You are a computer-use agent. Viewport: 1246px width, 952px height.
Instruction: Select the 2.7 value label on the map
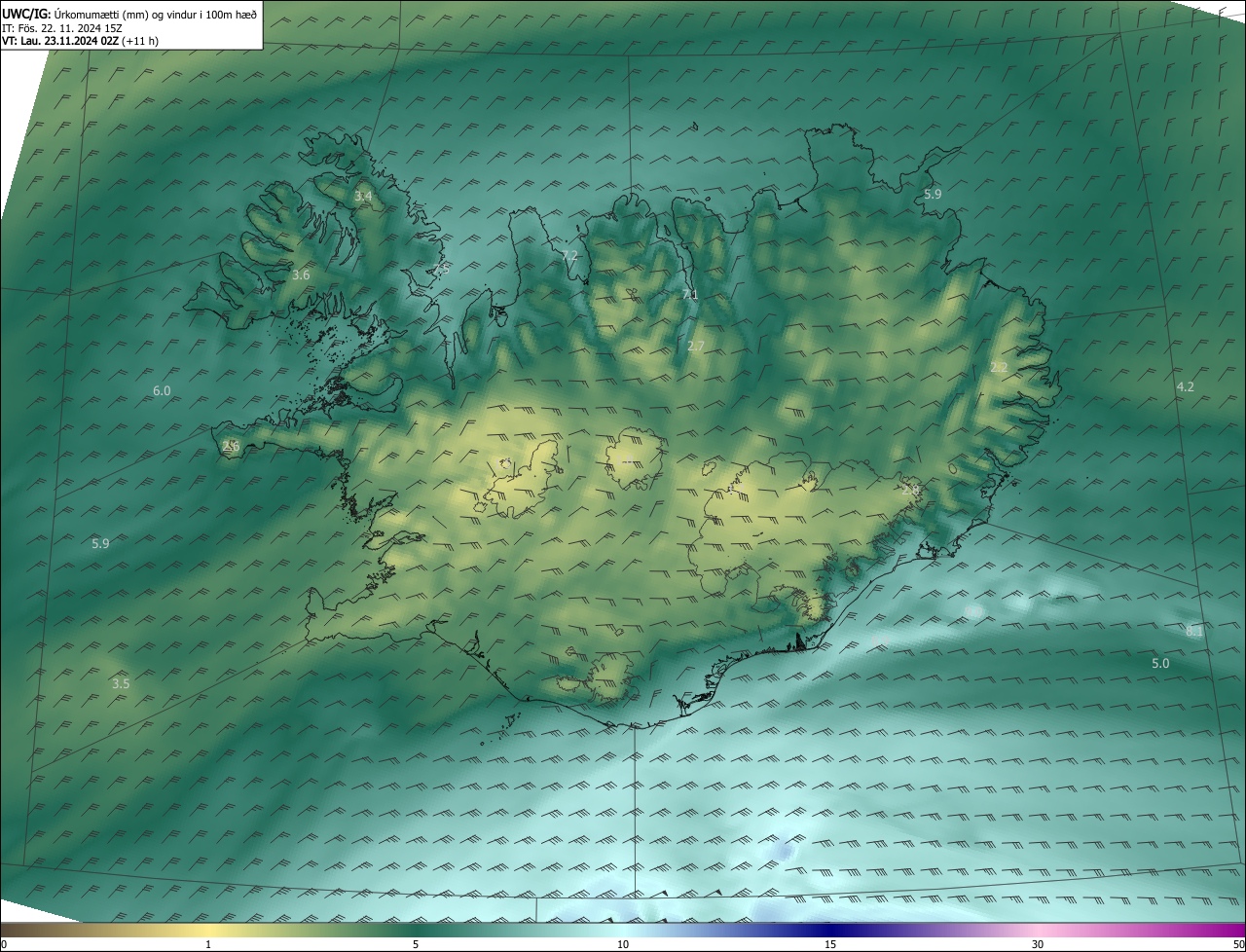(x=695, y=346)
